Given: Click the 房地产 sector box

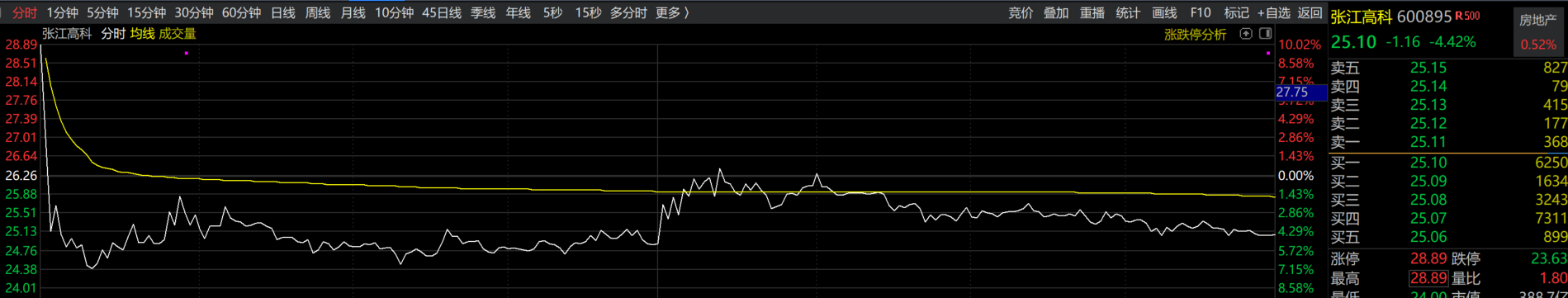Looking at the screenshot, I should coord(1537,31).
